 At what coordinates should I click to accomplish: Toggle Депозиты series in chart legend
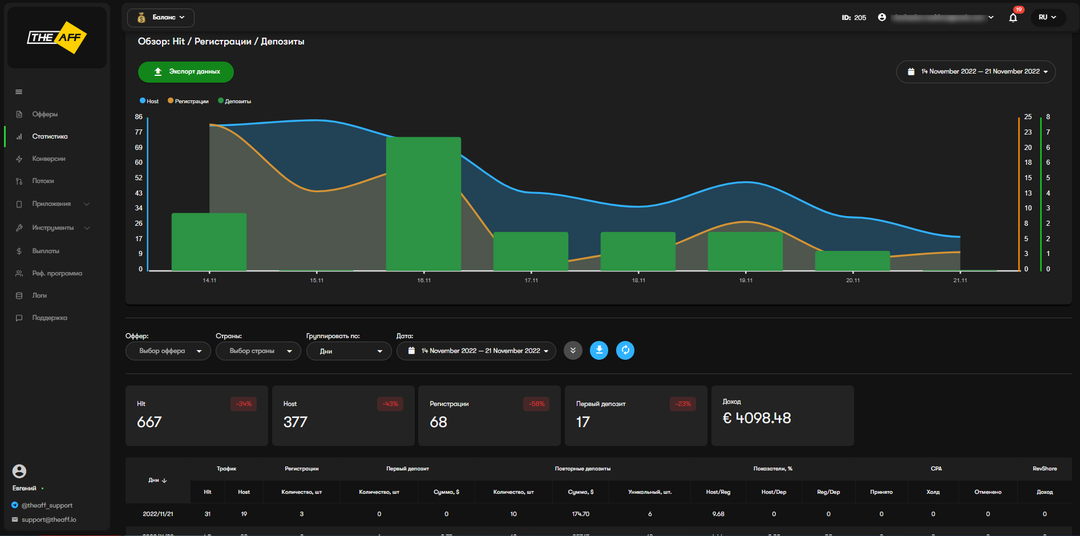point(234,101)
